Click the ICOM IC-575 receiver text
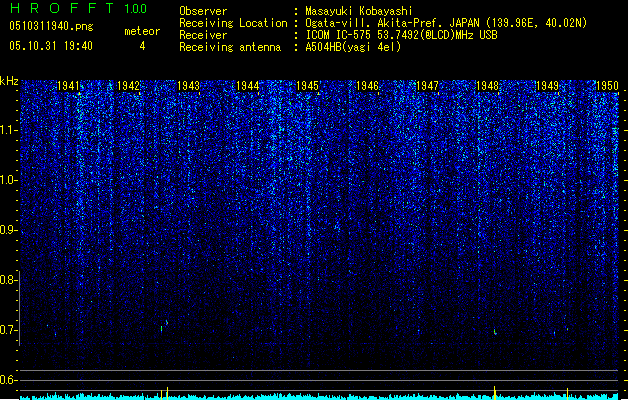The height and width of the screenshot is (400, 629). pos(401,35)
